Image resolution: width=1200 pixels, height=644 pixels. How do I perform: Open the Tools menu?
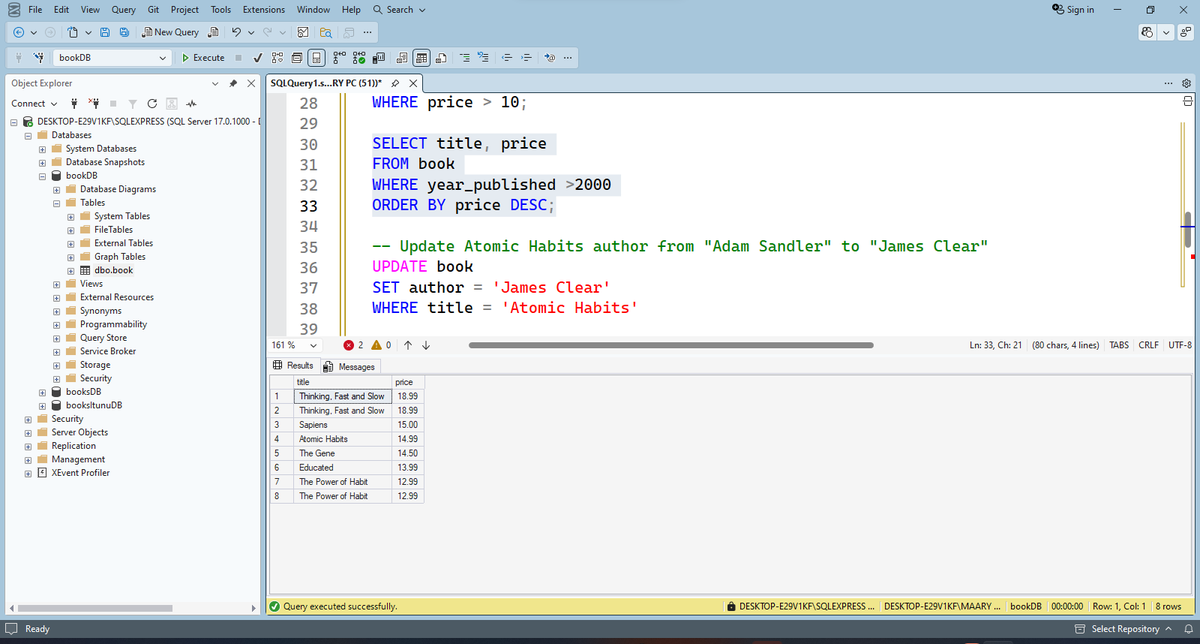coord(221,9)
